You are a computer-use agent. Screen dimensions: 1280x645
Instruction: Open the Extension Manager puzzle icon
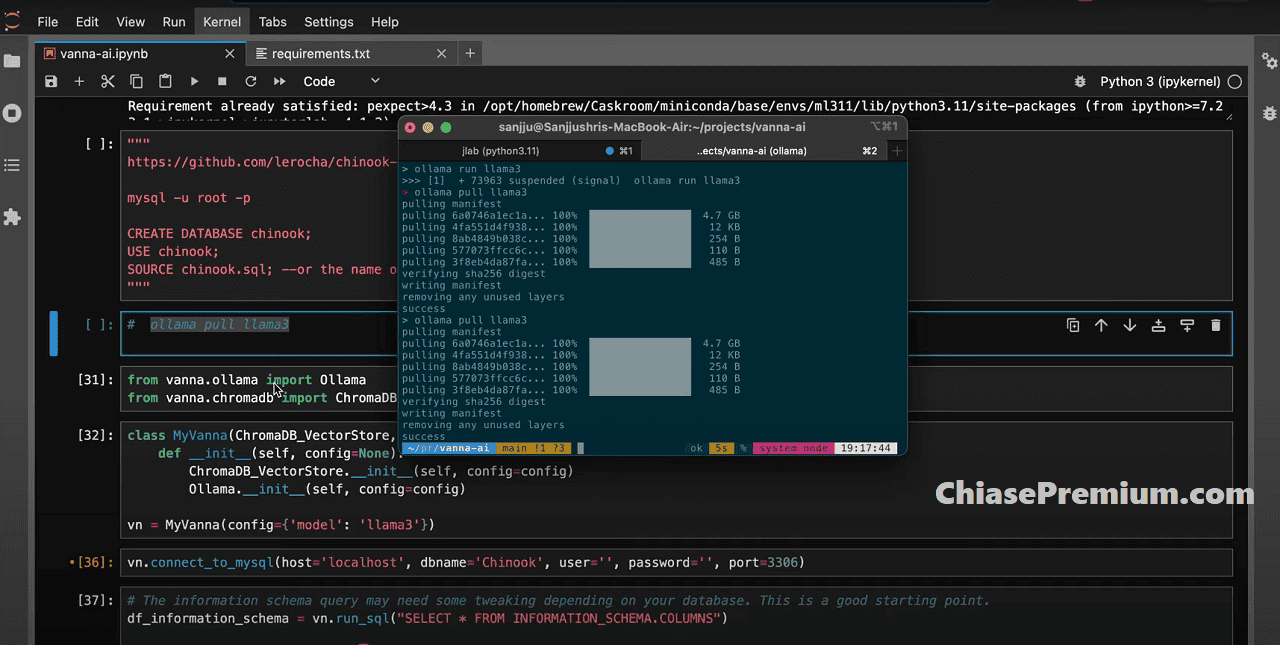pyautogui.click(x=12, y=217)
